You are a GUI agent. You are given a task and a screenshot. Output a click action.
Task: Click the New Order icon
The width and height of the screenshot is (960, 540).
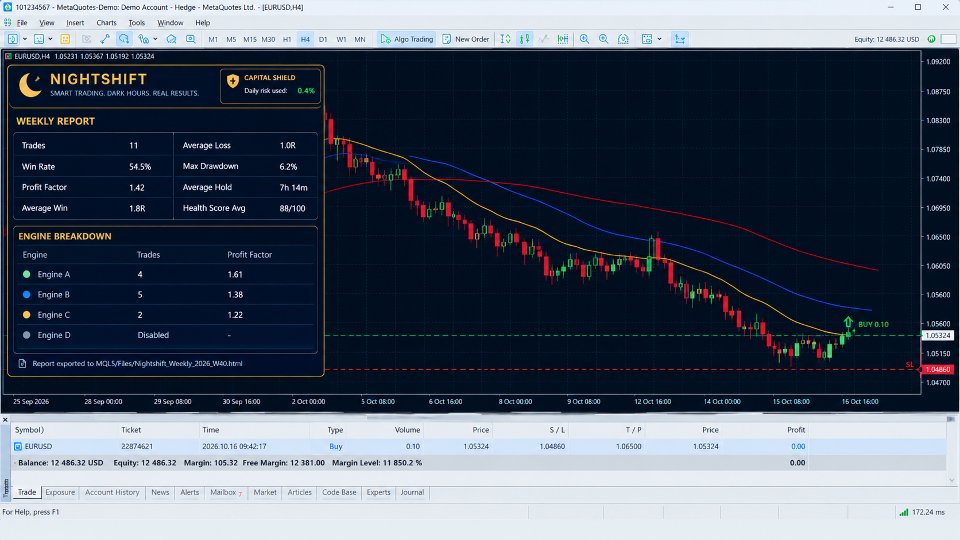coord(447,39)
